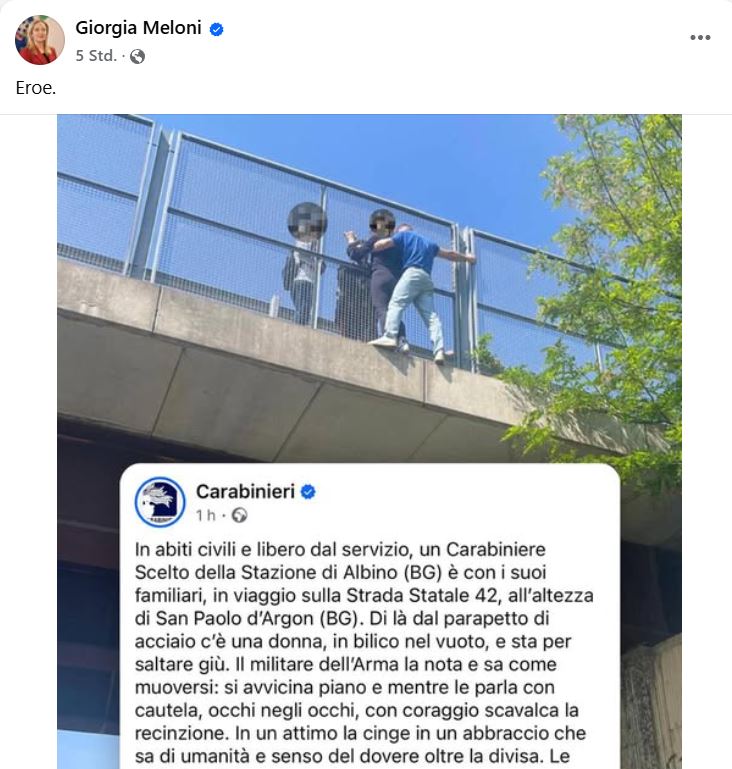The height and width of the screenshot is (769, 732).
Task: Click the Carabinieri emblem avatar
Action: [x=160, y=502]
